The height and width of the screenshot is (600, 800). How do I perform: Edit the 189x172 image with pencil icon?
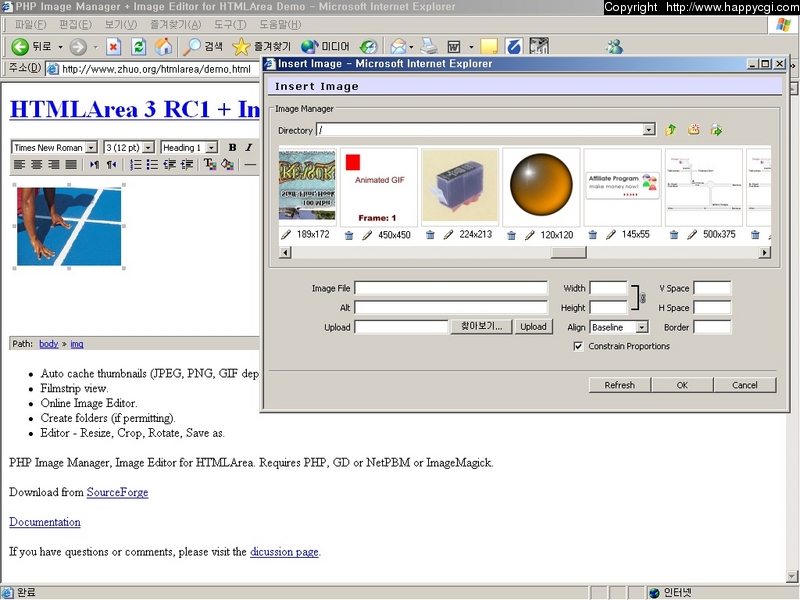(x=286, y=235)
